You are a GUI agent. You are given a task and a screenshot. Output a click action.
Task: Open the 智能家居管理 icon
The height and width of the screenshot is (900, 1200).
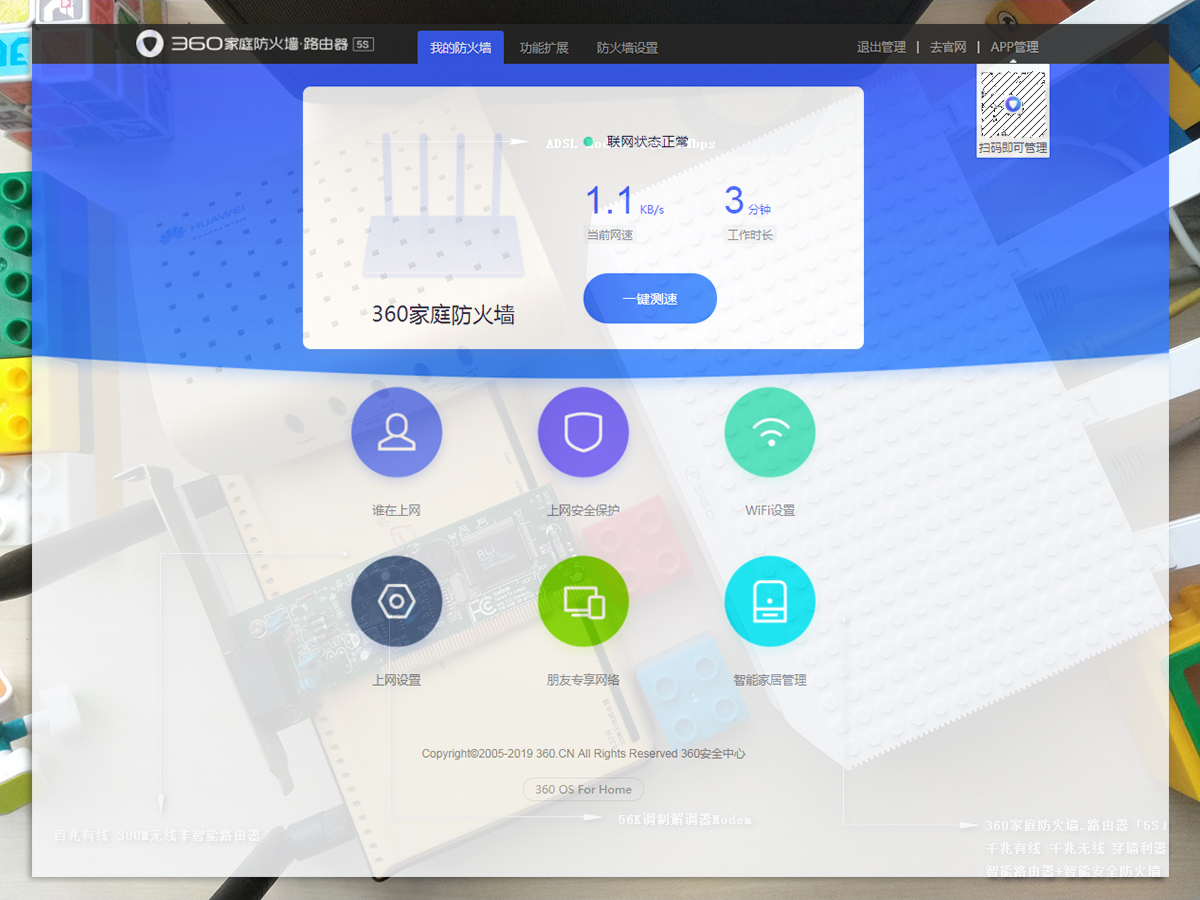pyautogui.click(x=769, y=601)
